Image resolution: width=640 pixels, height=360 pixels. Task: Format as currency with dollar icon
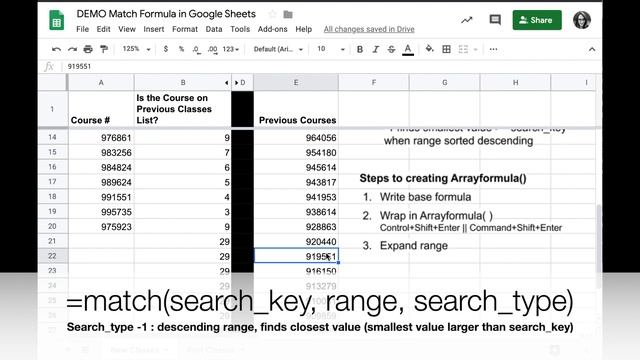(165, 49)
